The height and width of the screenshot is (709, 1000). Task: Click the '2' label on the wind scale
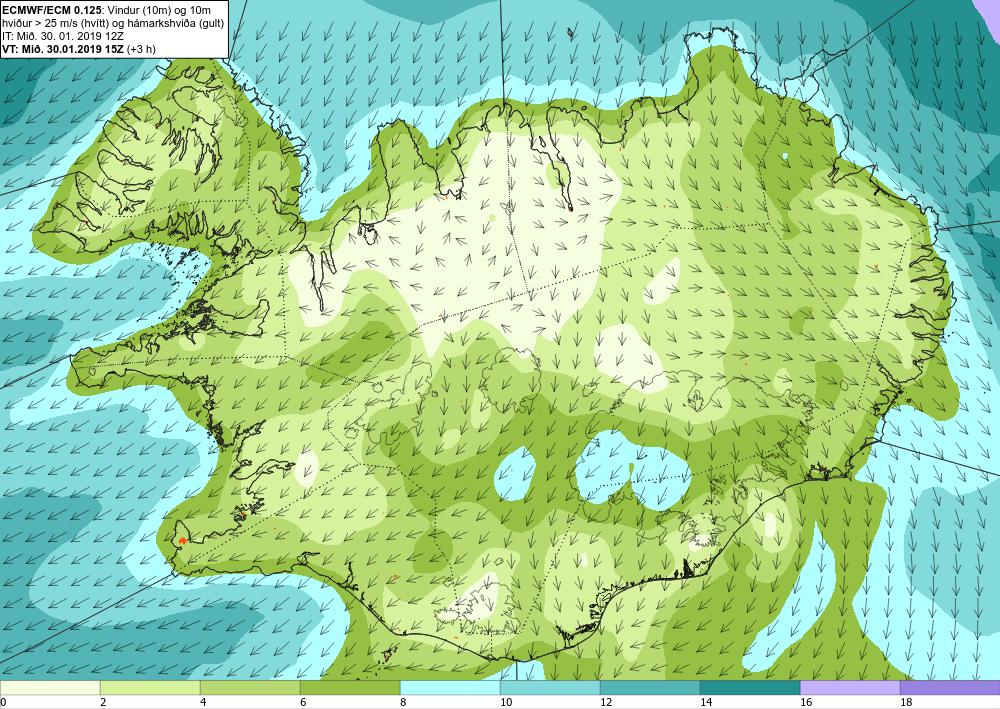(x=103, y=702)
